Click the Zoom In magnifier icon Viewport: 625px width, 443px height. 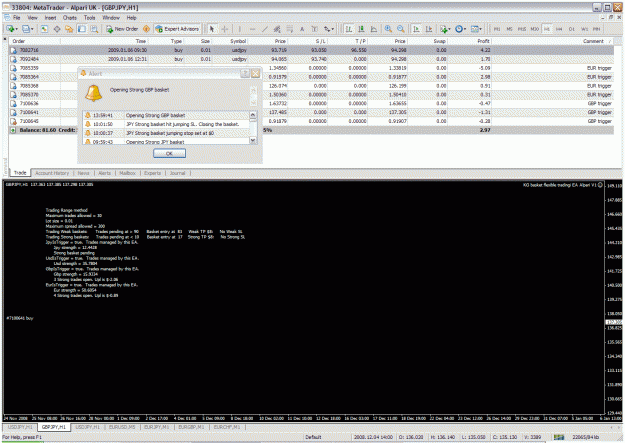pos(388,29)
